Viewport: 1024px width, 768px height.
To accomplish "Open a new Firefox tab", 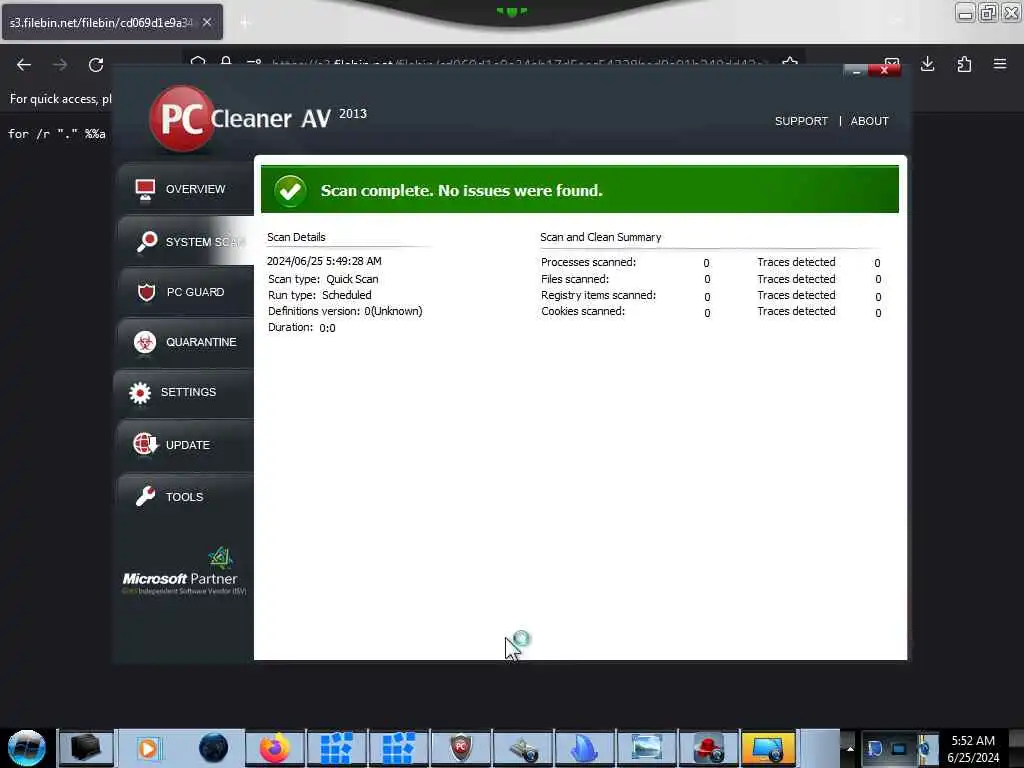I will click(245, 23).
